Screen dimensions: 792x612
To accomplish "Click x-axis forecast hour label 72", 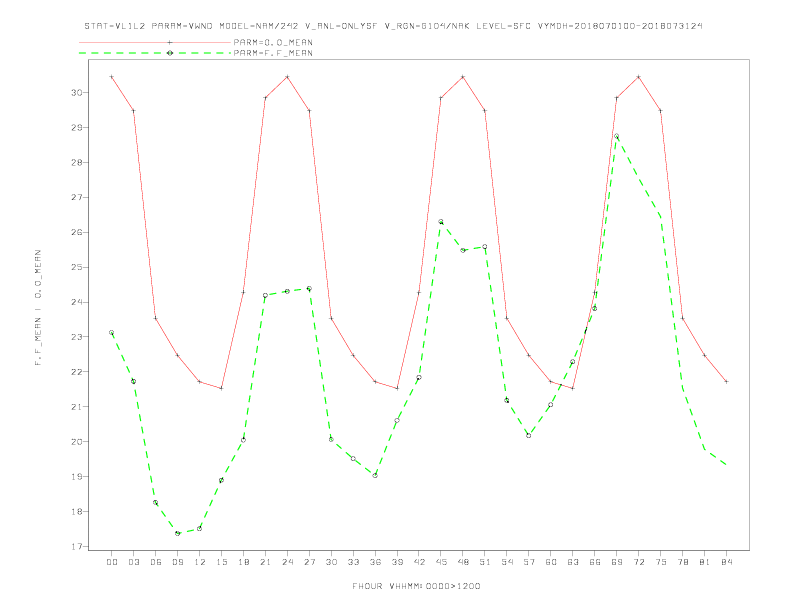I will pos(638,562).
